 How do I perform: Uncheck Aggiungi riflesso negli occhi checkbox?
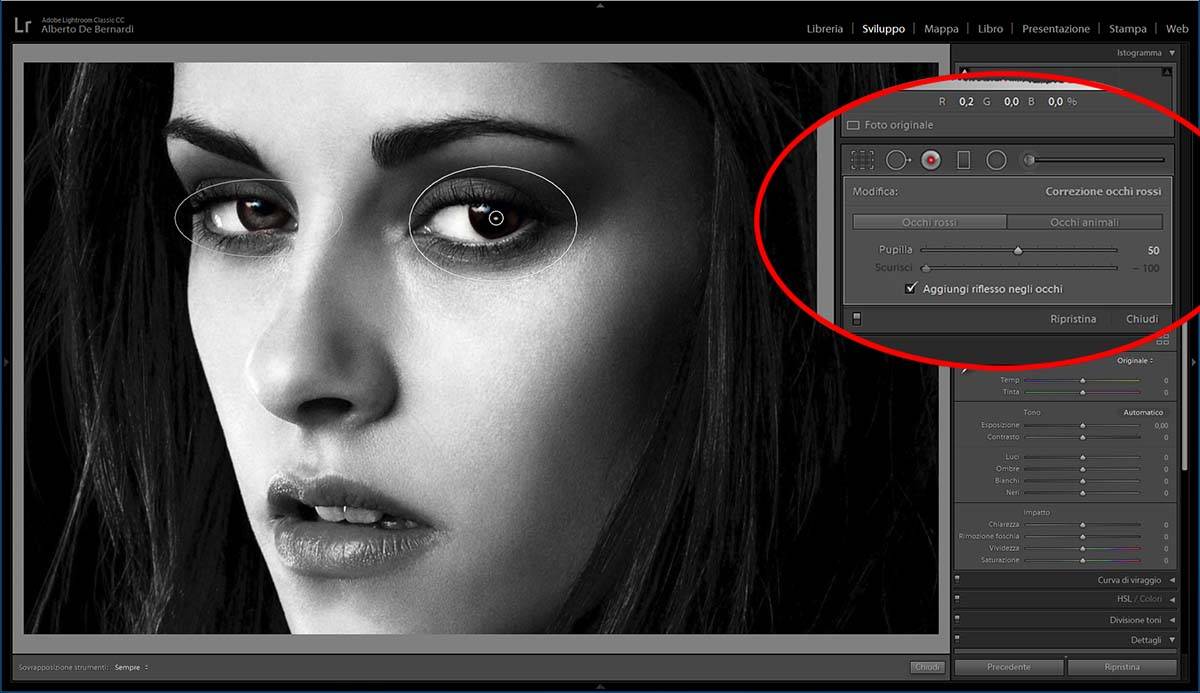point(910,289)
